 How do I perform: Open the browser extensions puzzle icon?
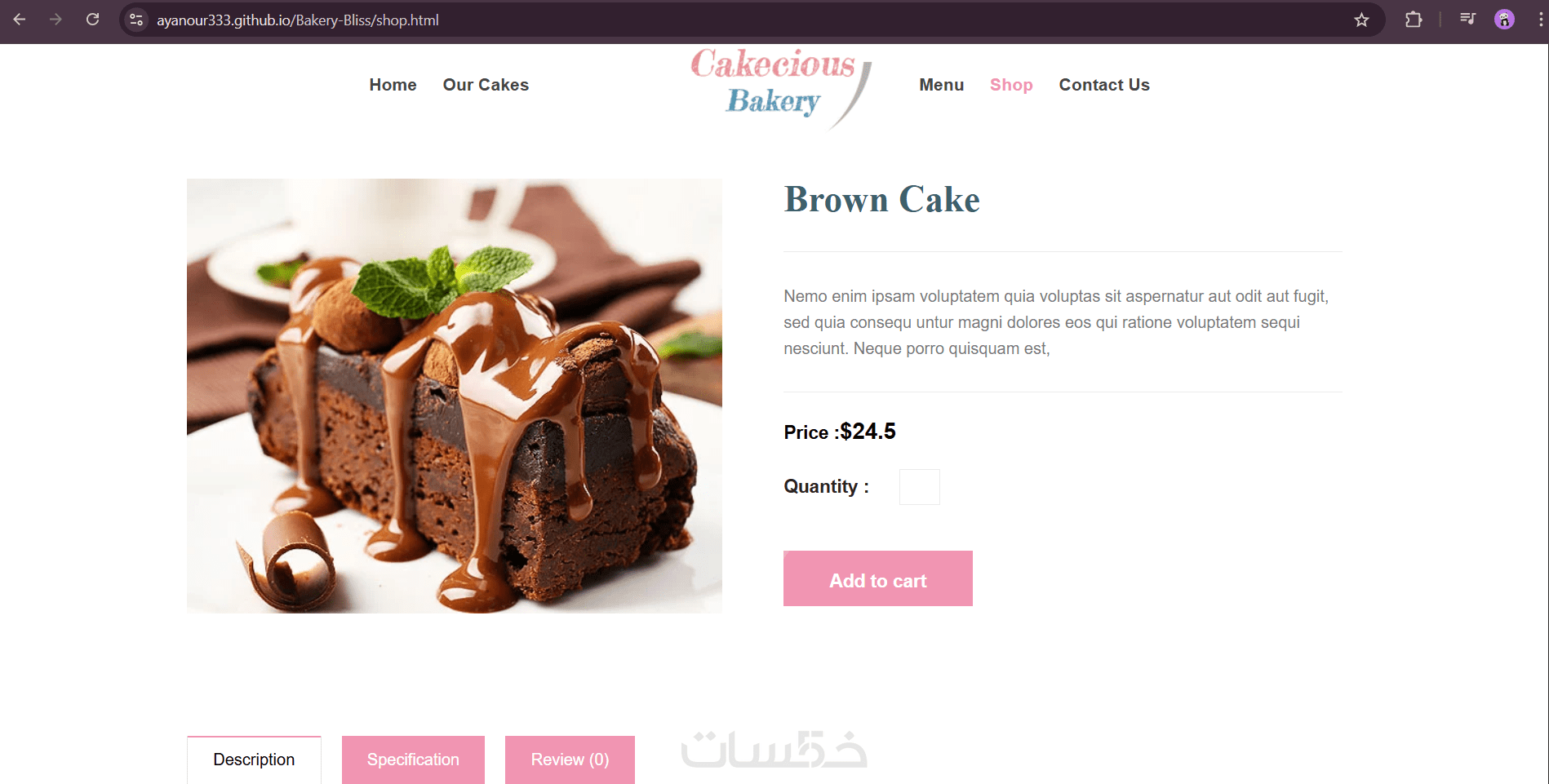click(1414, 20)
